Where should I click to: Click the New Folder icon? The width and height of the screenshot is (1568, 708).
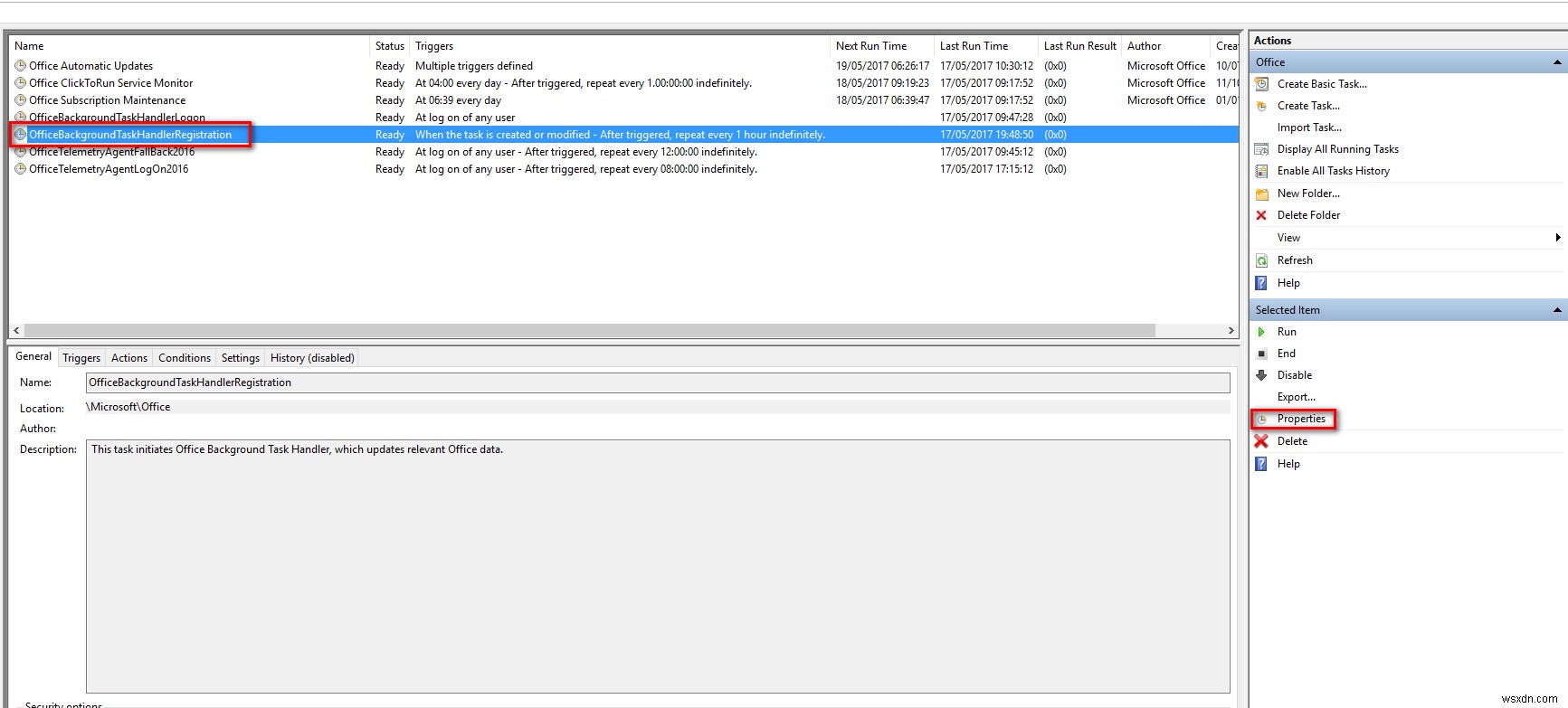[1261, 194]
